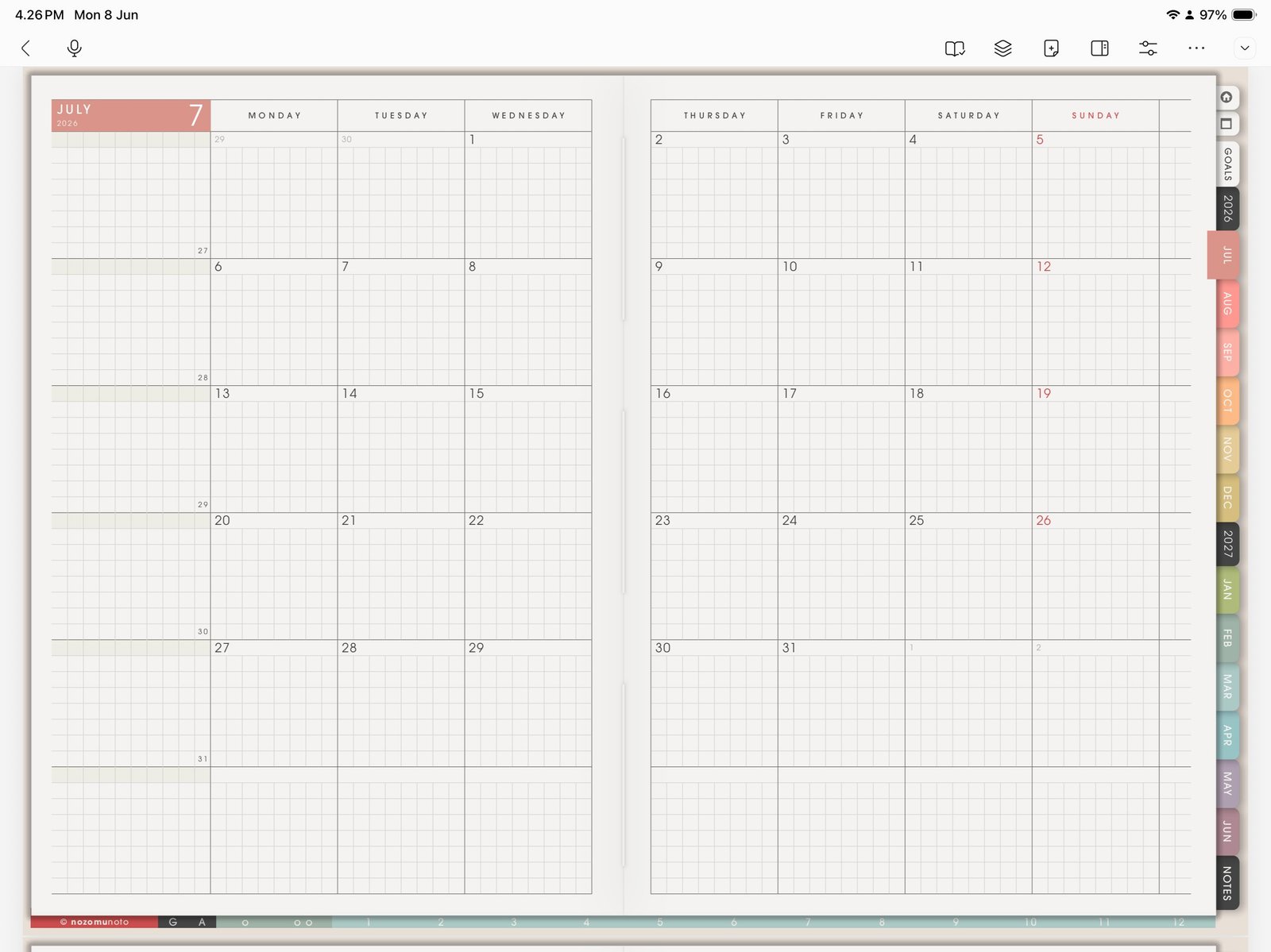
Task: Jump to the SEP month tab
Action: (x=1228, y=352)
